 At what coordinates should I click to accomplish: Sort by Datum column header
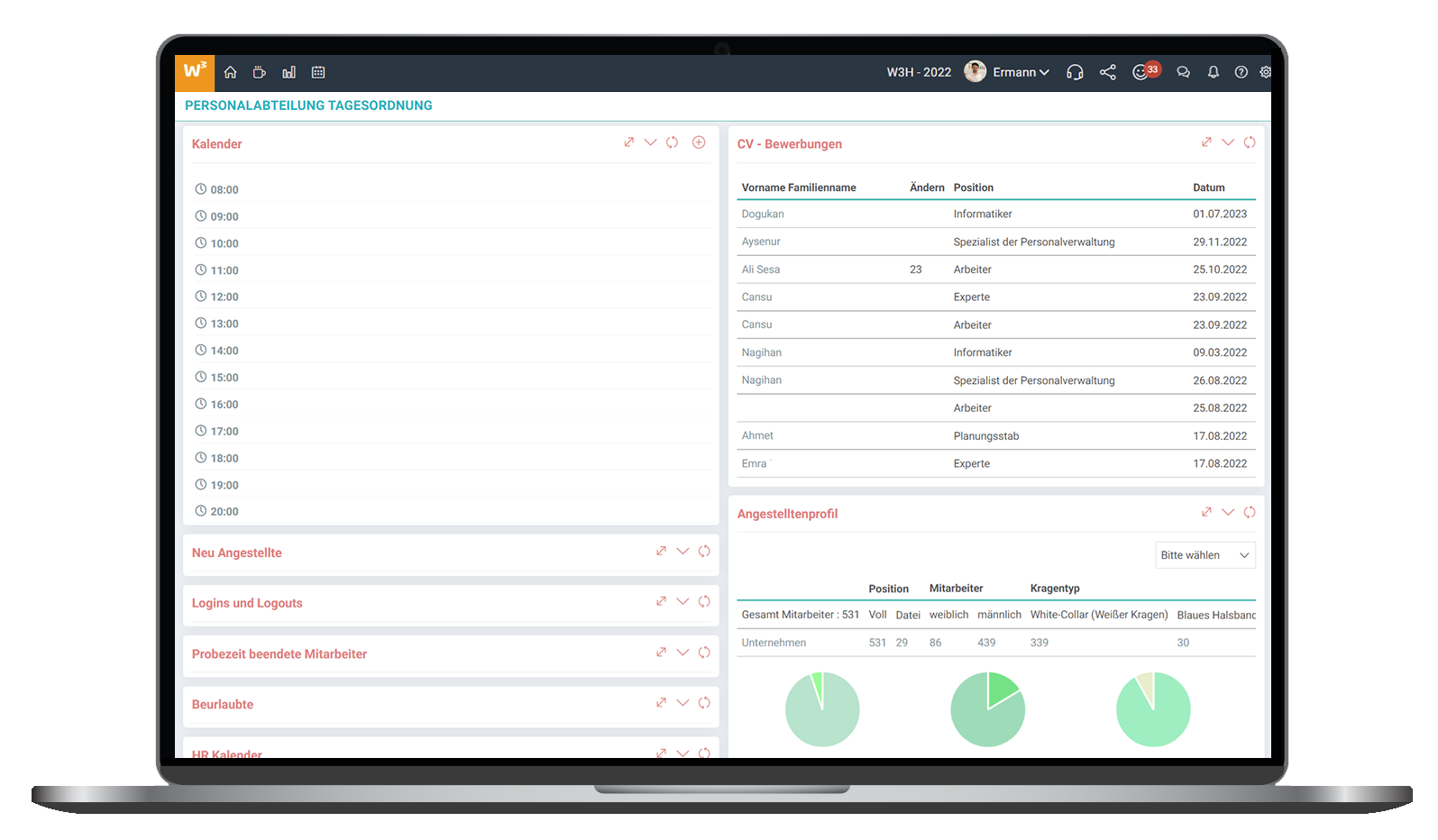pyautogui.click(x=1209, y=187)
